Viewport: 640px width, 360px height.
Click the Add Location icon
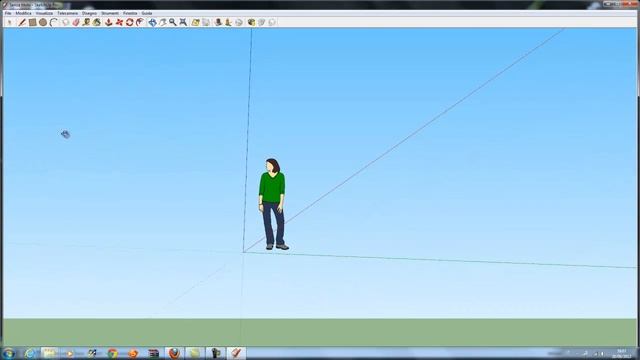point(196,22)
